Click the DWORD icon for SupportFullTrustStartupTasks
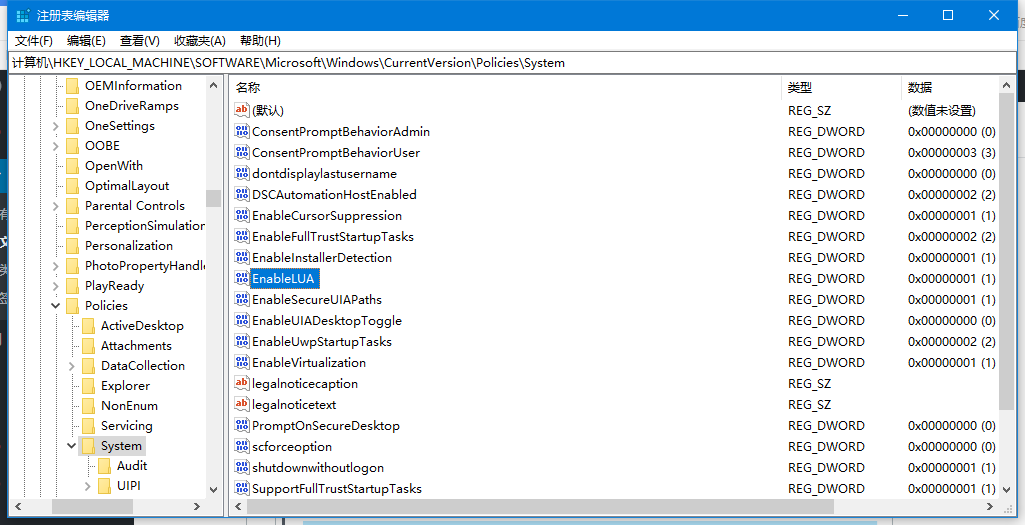Image resolution: width=1025 pixels, height=525 pixels. 242,488
